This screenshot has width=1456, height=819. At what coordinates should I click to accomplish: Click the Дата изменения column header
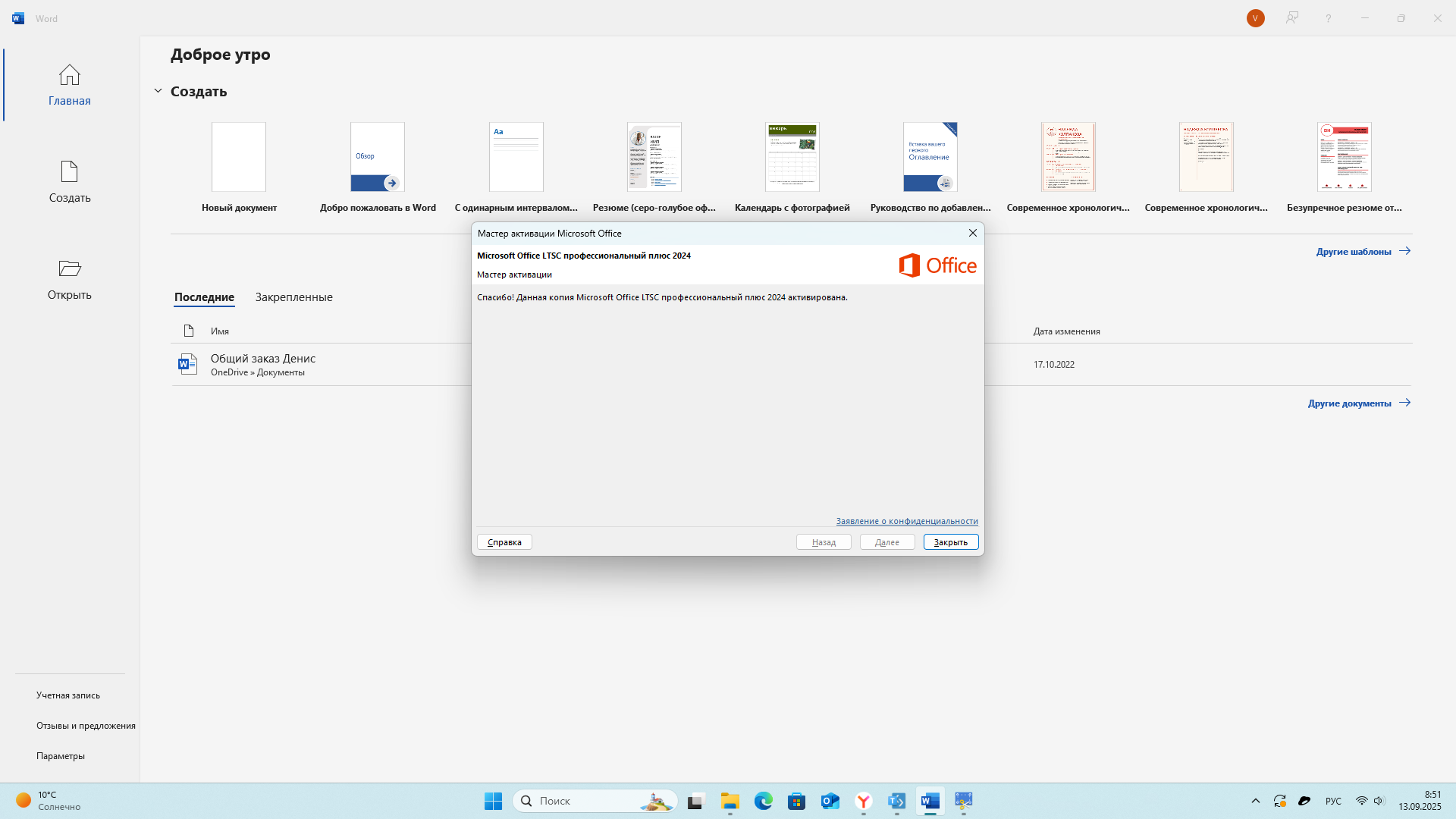1066,331
